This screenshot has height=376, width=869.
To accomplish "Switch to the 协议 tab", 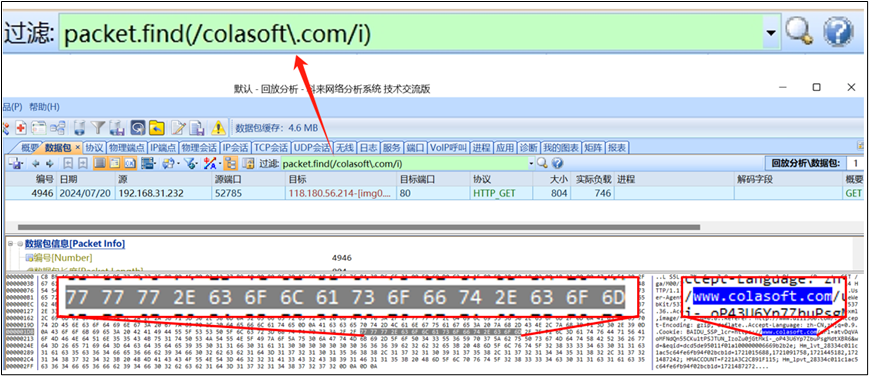I will 94,148.
